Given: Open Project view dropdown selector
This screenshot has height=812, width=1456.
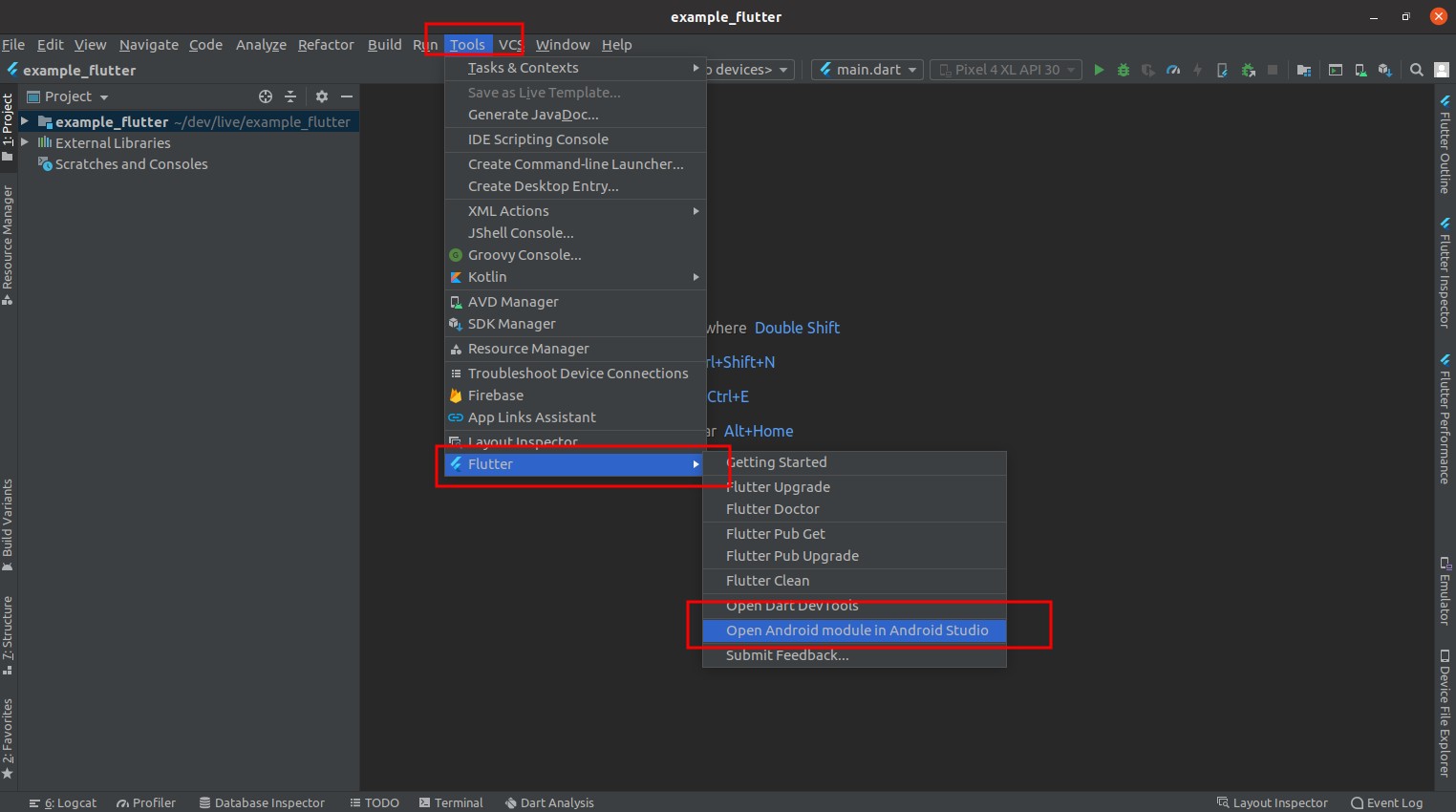Looking at the screenshot, I should click(x=68, y=96).
